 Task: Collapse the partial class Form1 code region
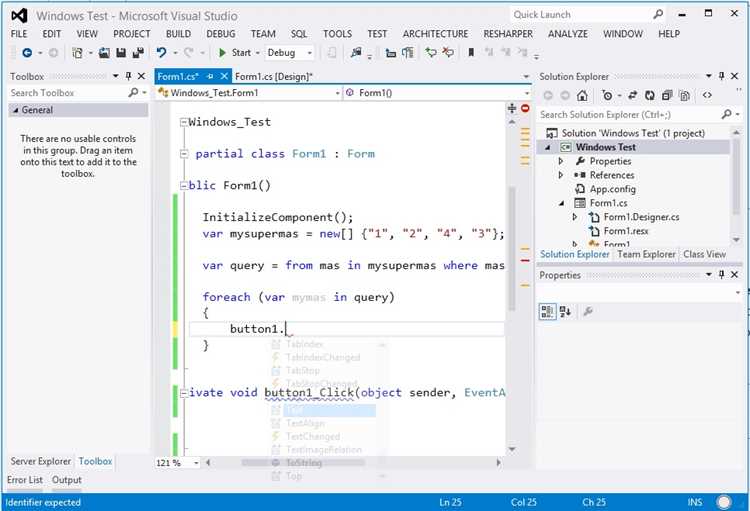184,154
